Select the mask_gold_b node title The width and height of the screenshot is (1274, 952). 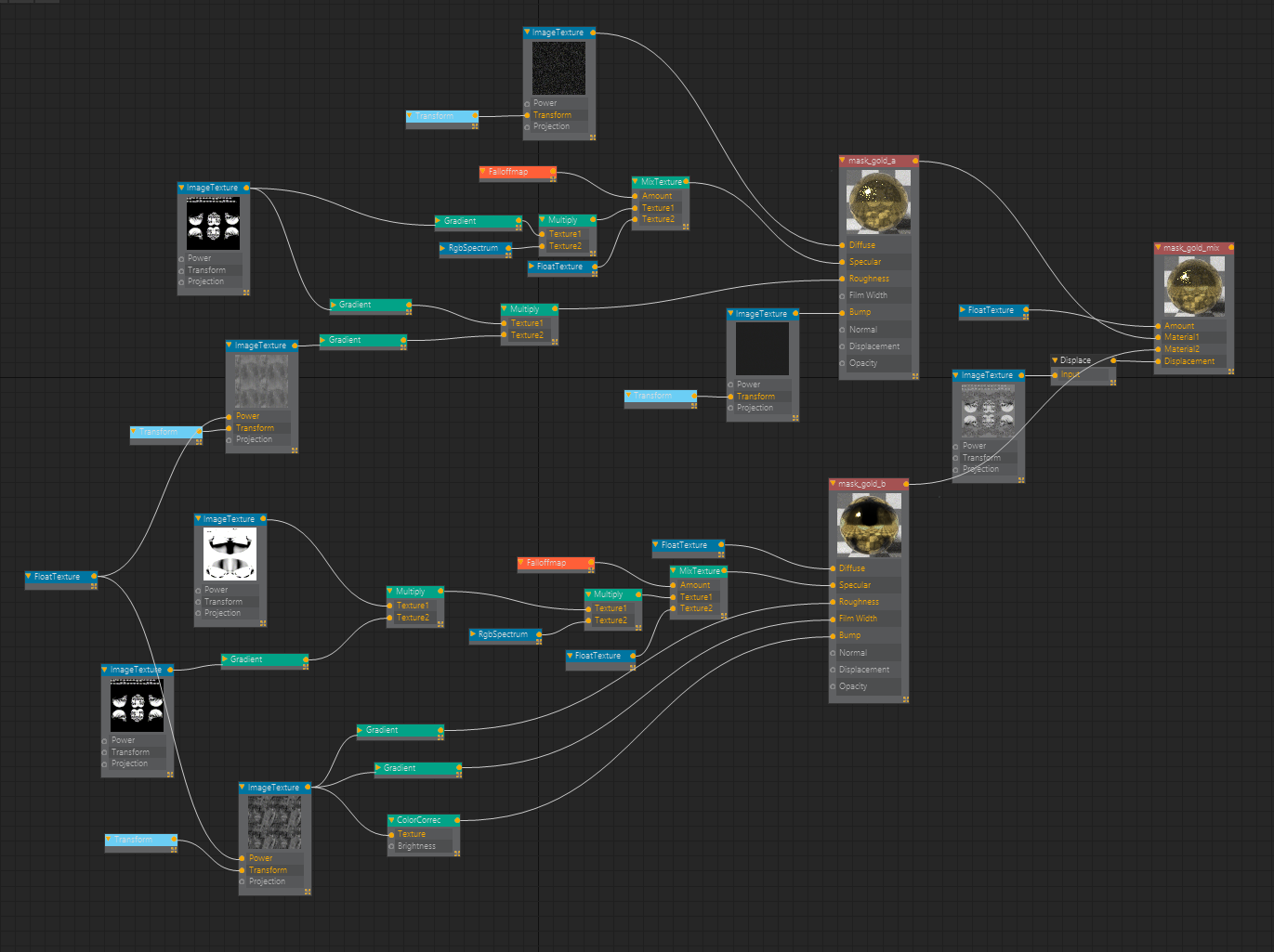pos(861,484)
